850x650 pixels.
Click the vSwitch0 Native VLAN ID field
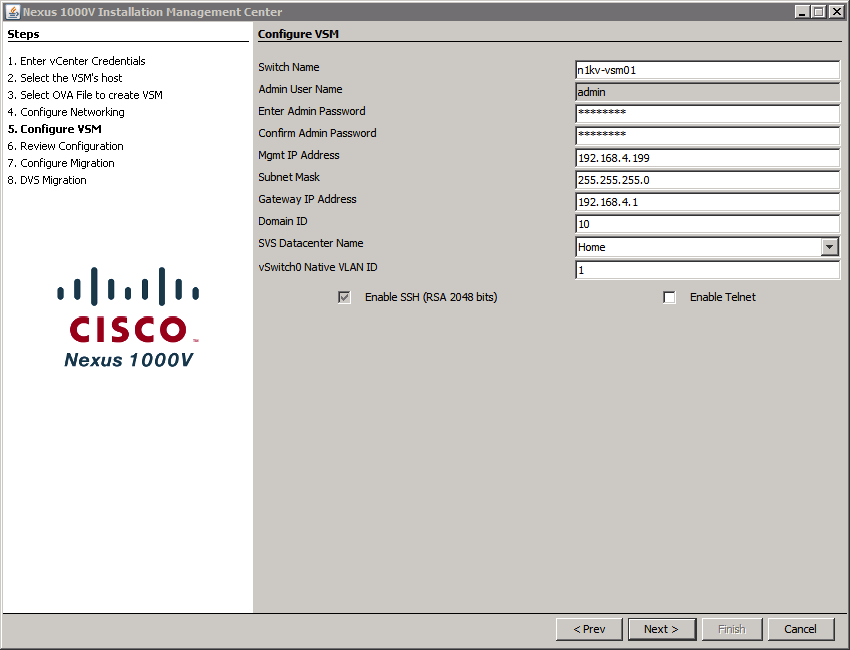click(707, 270)
